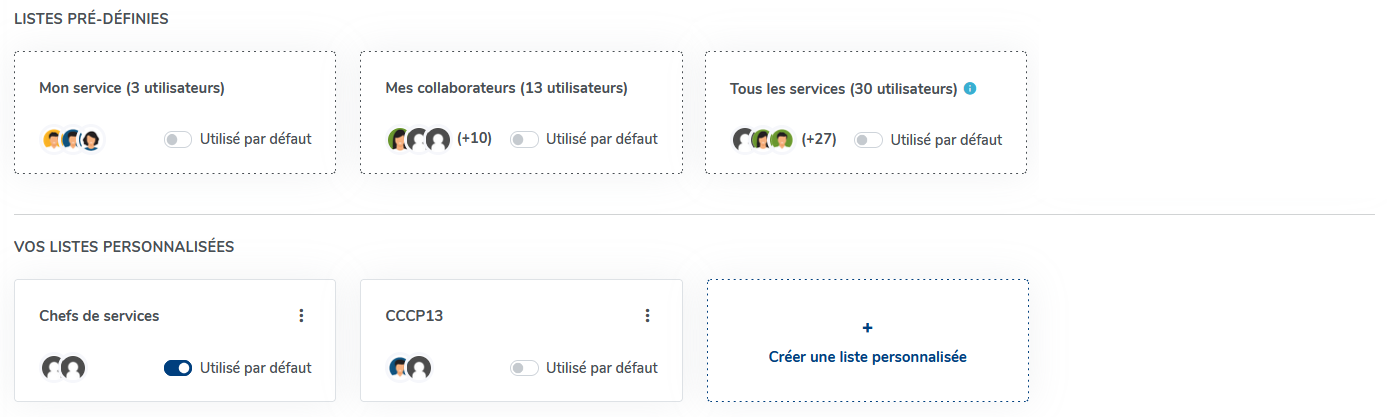Screen dimensions: 1387x417
Task: Enable default use for Mes collaborateurs
Action: coord(524,140)
